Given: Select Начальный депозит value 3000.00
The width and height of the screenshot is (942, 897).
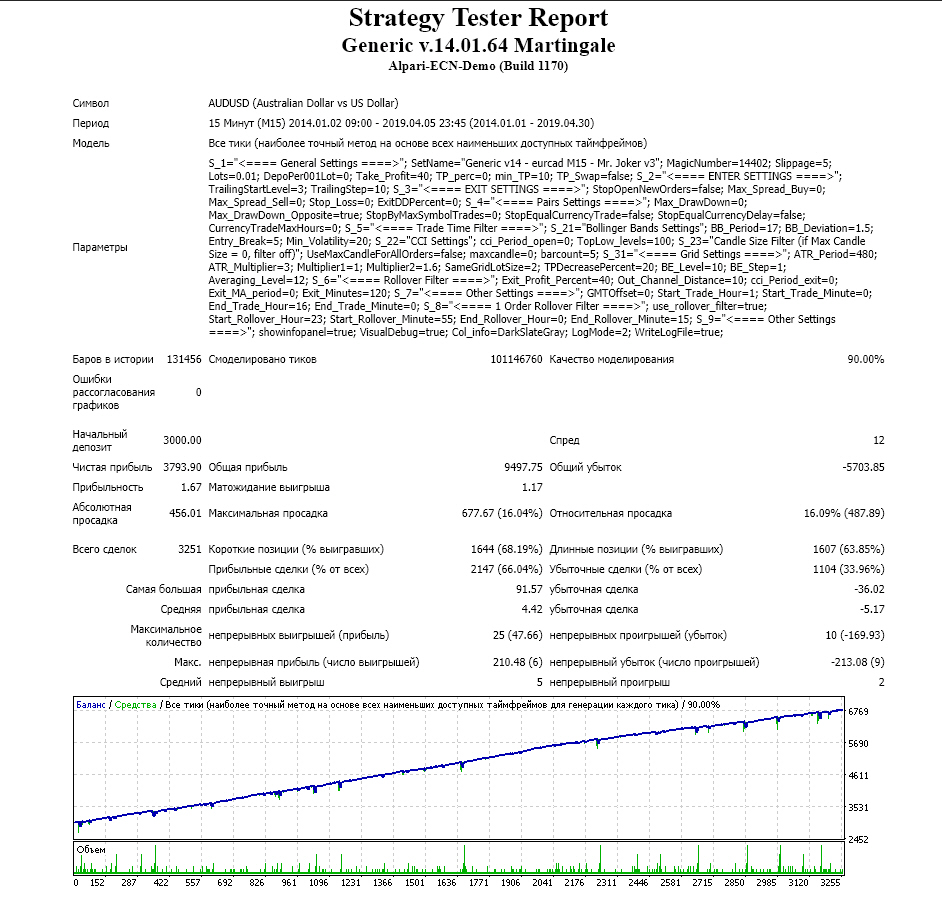Looking at the screenshot, I should click(x=182, y=440).
